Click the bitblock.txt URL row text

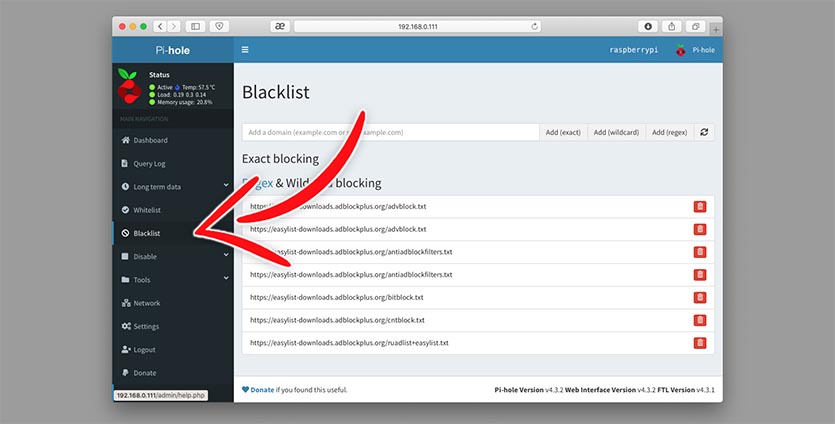tap(337, 297)
